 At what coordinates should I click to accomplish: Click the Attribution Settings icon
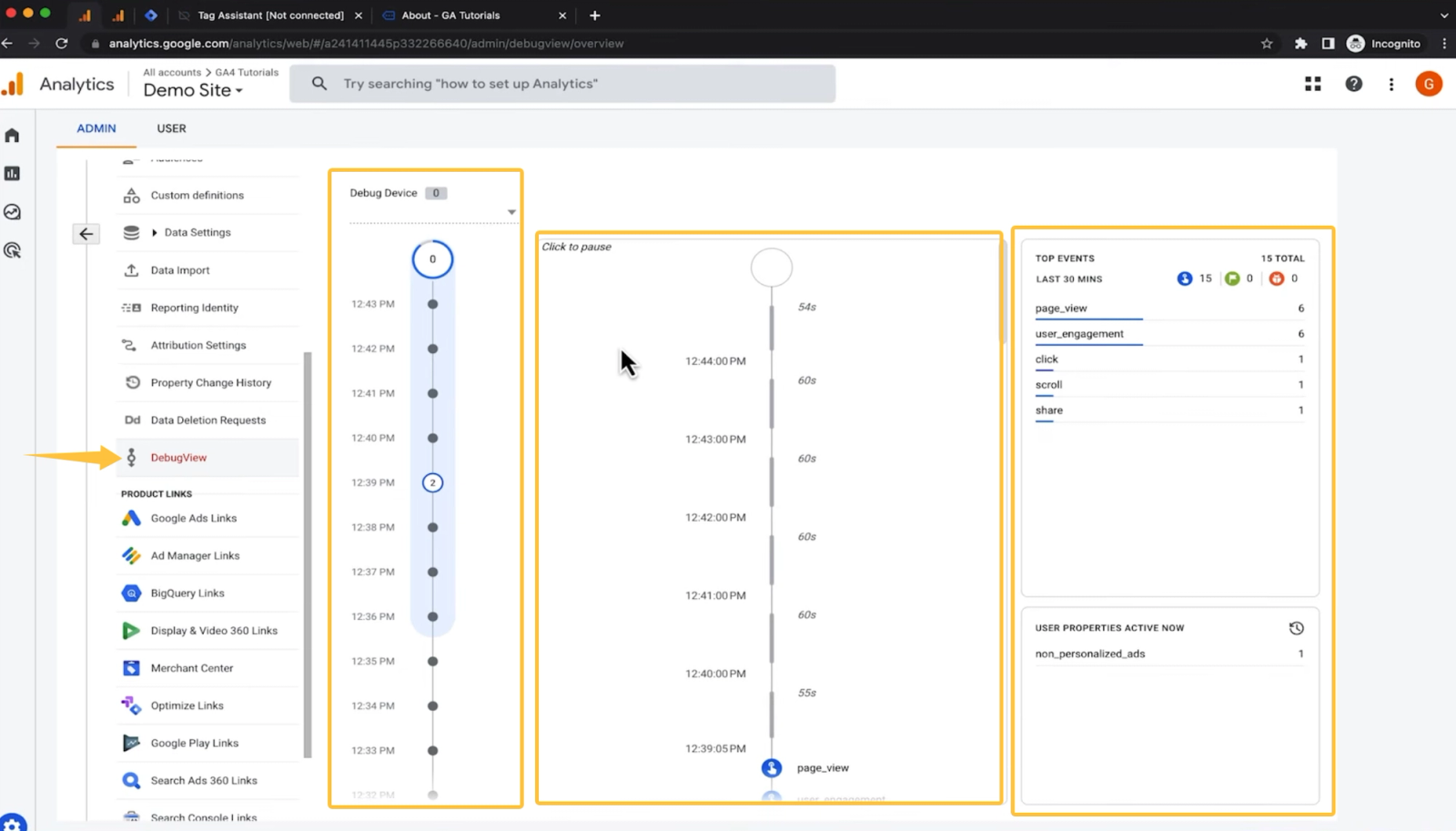(x=129, y=345)
